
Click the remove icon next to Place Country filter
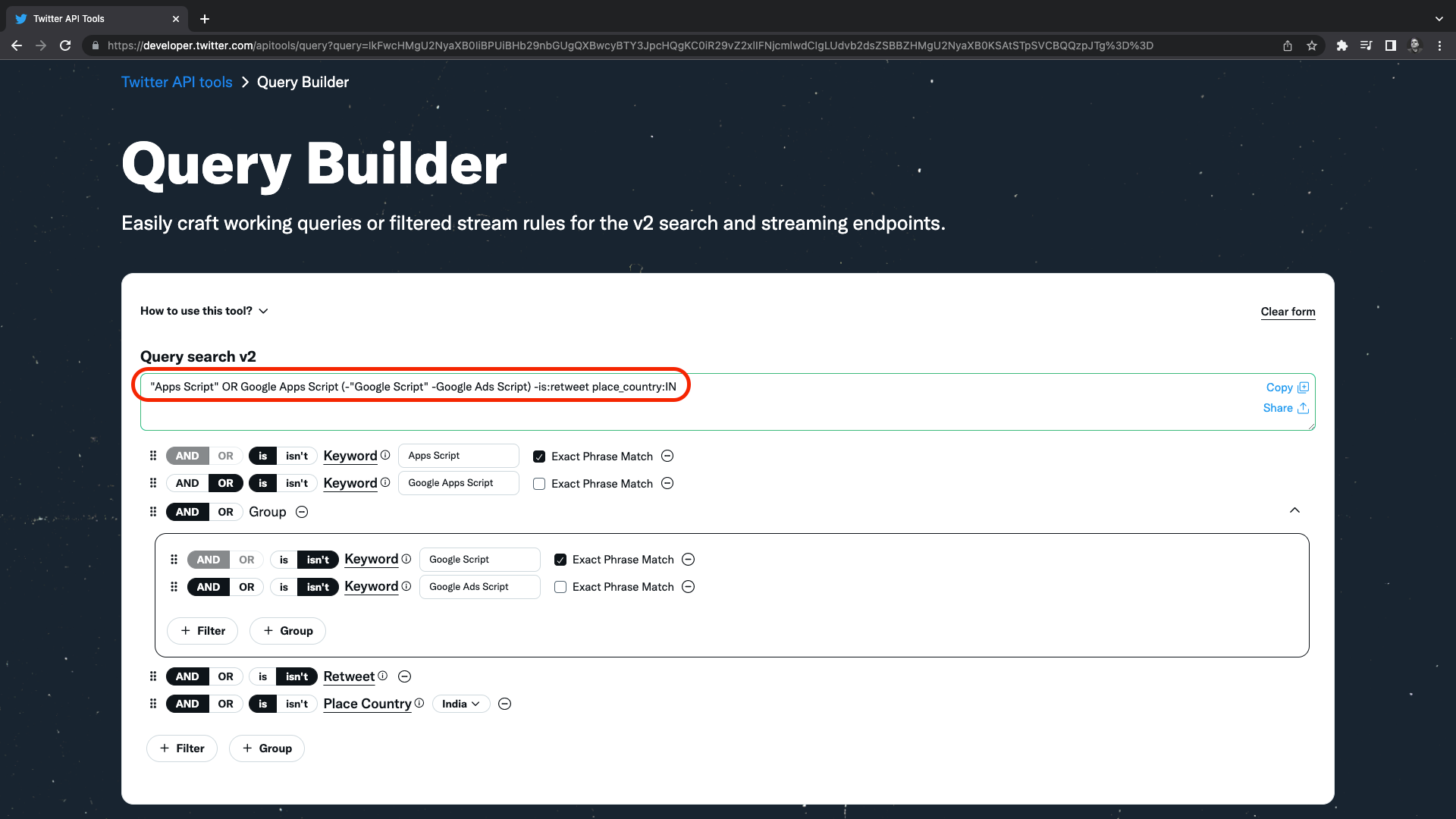pos(506,703)
